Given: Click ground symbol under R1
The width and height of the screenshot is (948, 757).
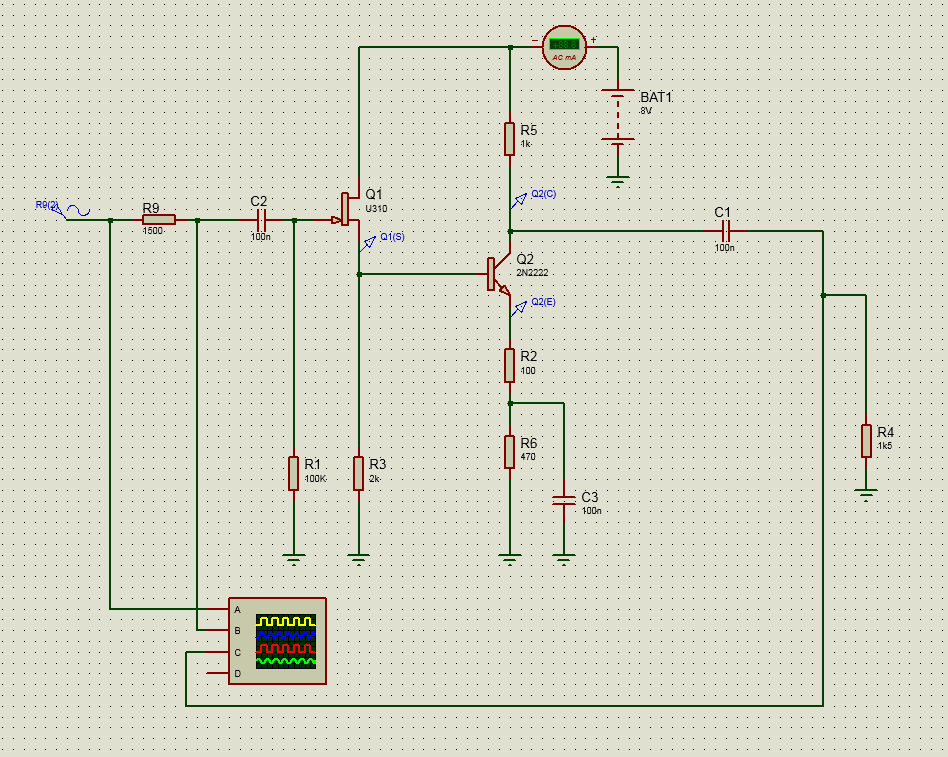Looking at the screenshot, I should click(x=294, y=559).
